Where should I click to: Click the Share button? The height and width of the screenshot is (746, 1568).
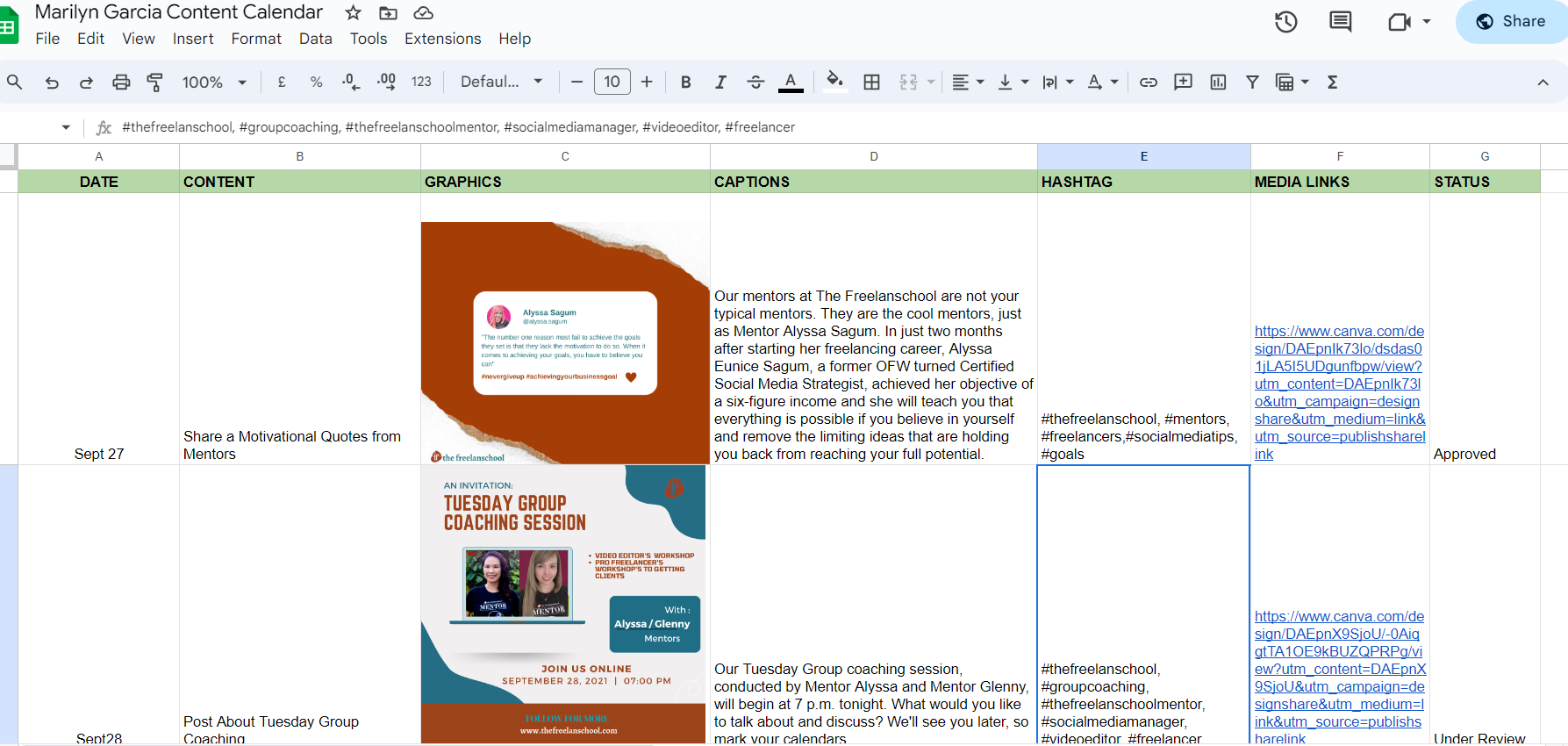[1511, 22]
